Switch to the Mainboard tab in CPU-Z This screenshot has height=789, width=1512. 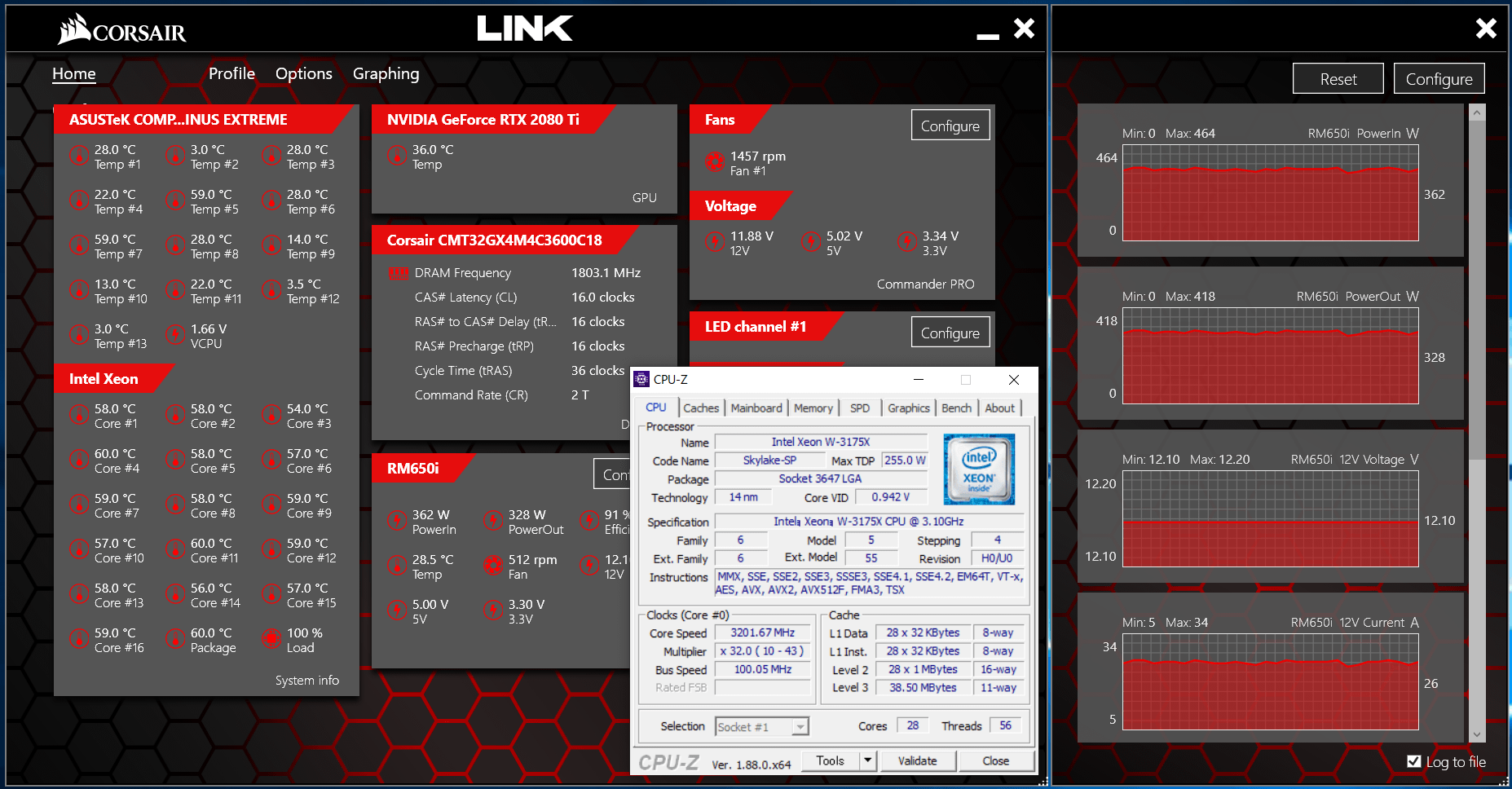(x=756, y=408)
